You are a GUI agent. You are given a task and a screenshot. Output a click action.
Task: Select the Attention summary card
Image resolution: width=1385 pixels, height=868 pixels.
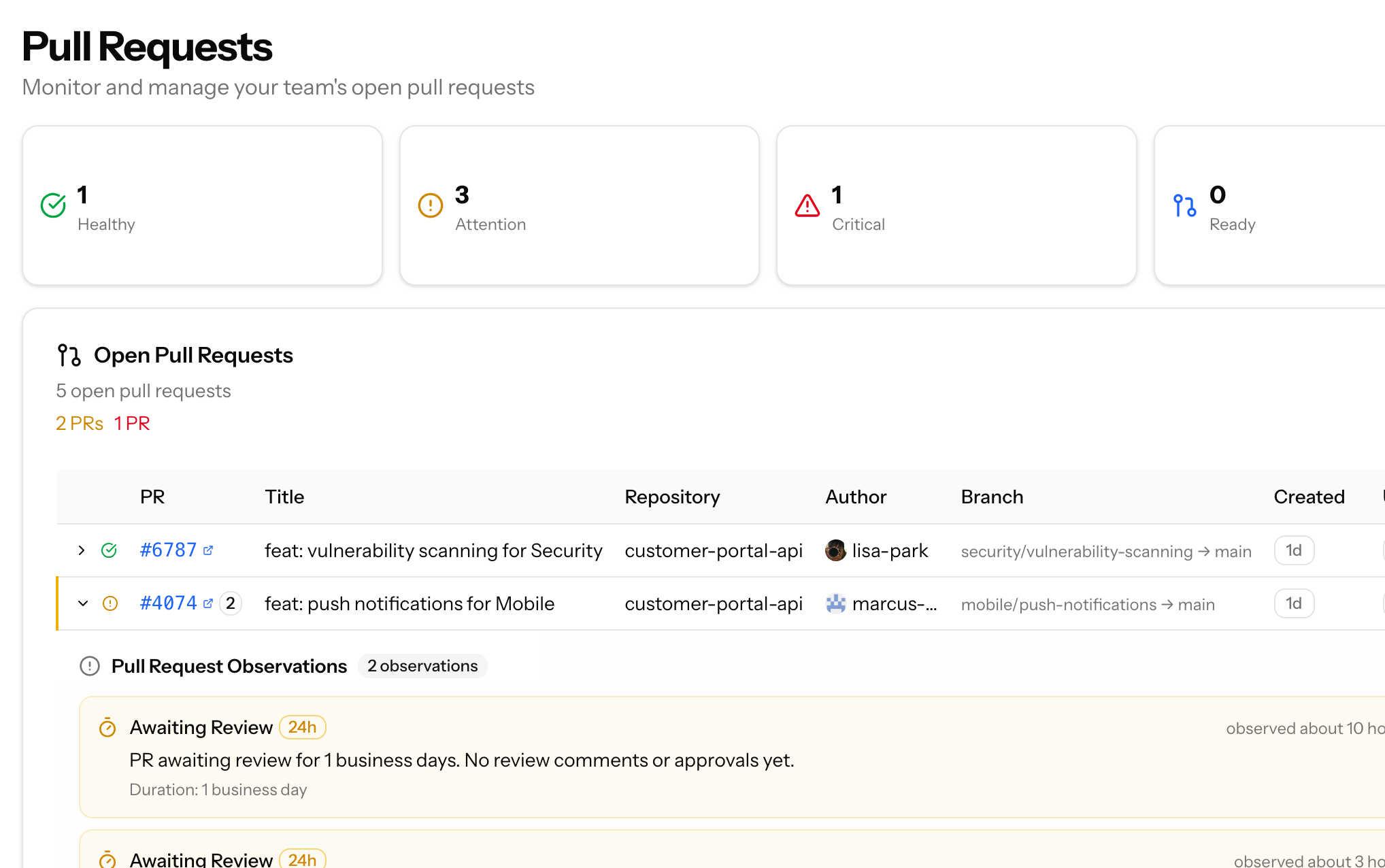[580, 205]
